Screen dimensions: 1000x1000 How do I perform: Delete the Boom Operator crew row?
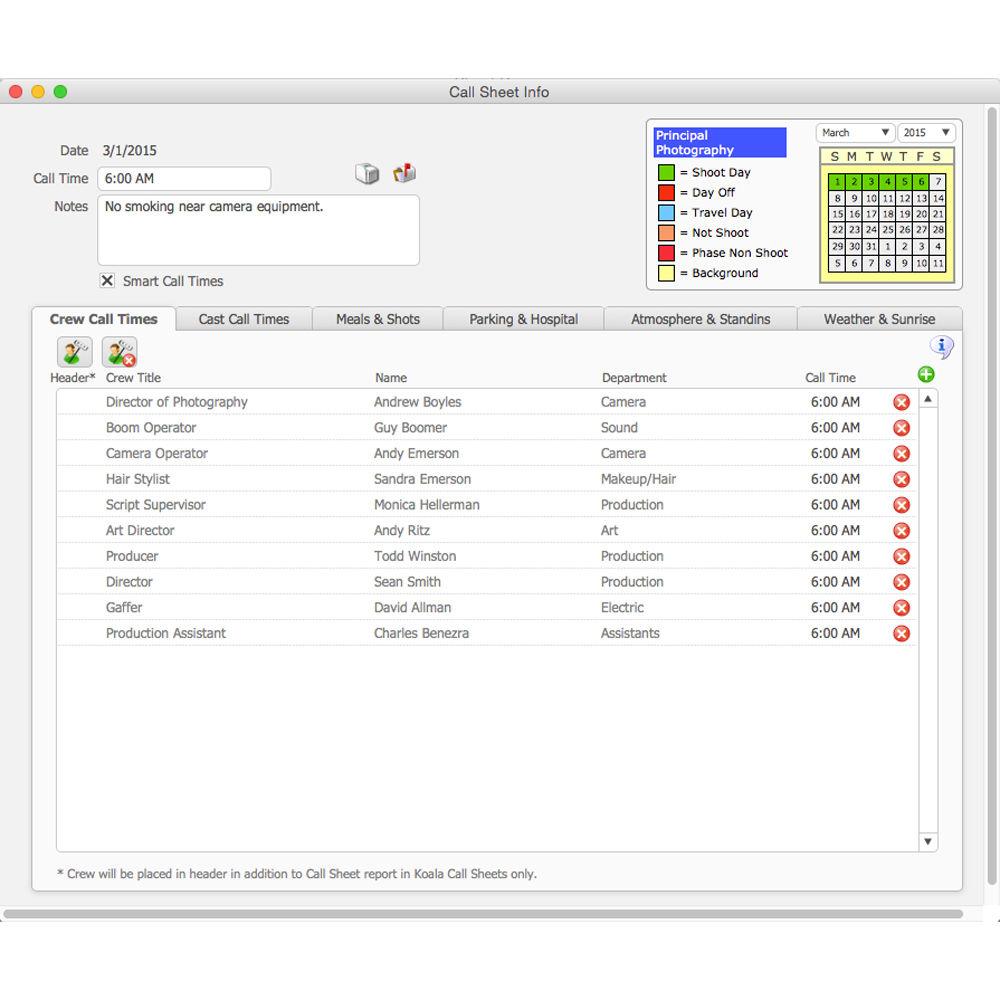901,428
